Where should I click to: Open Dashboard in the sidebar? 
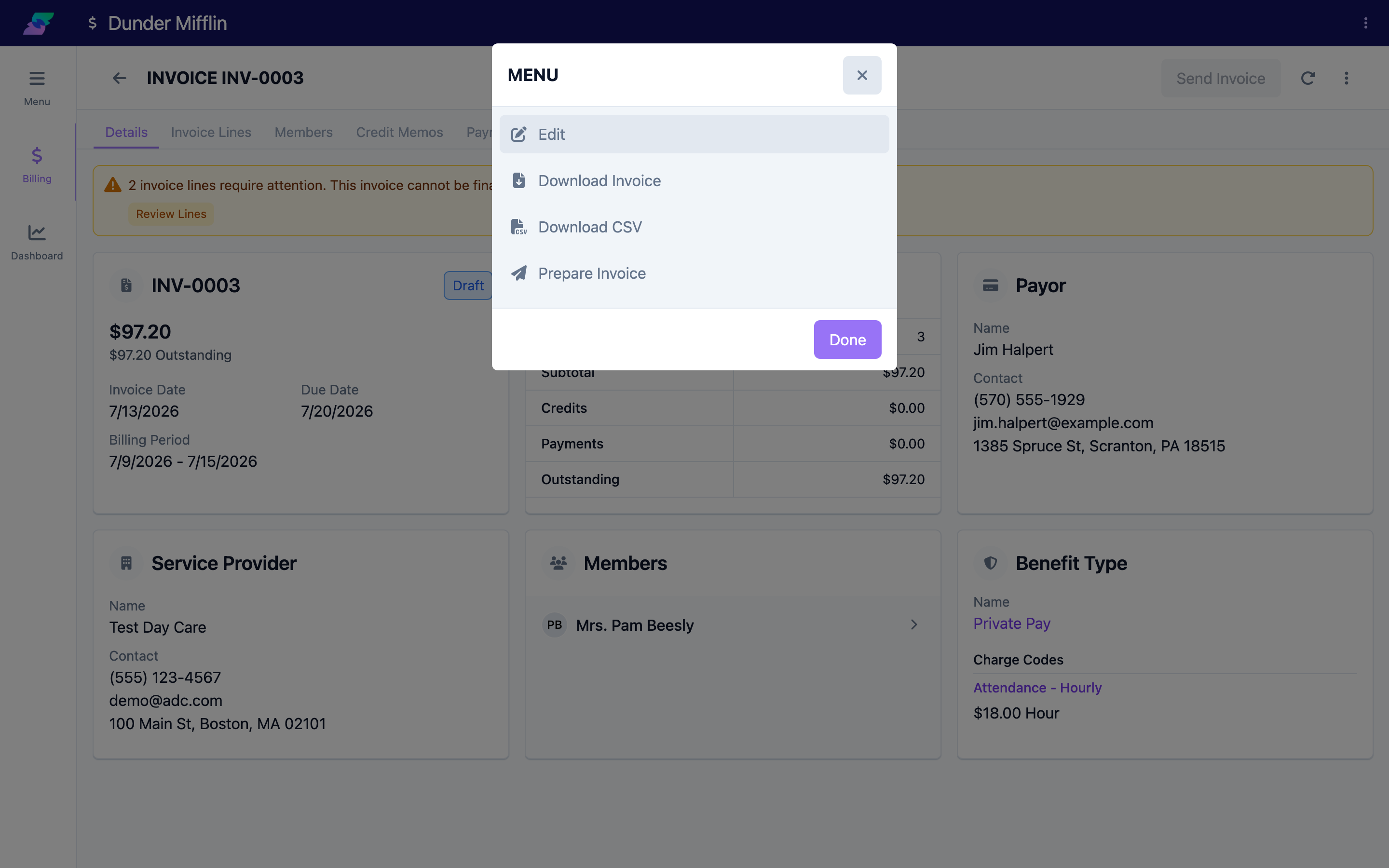(x=37, y=242)
